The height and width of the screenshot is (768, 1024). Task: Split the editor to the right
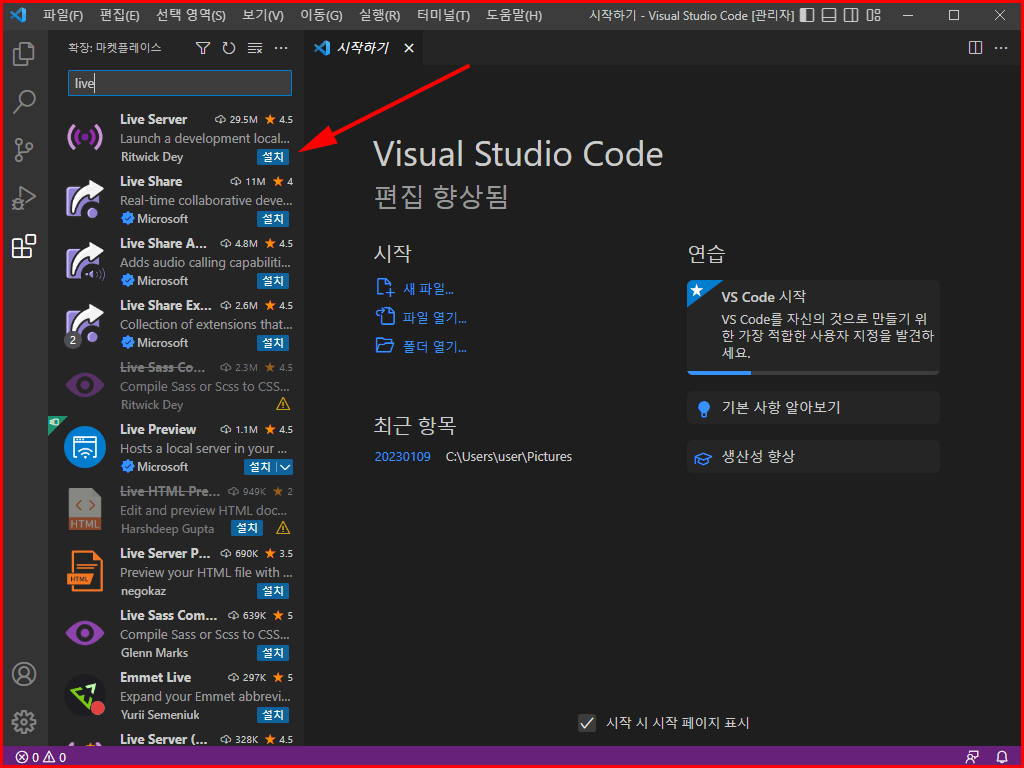pos(975,48)
